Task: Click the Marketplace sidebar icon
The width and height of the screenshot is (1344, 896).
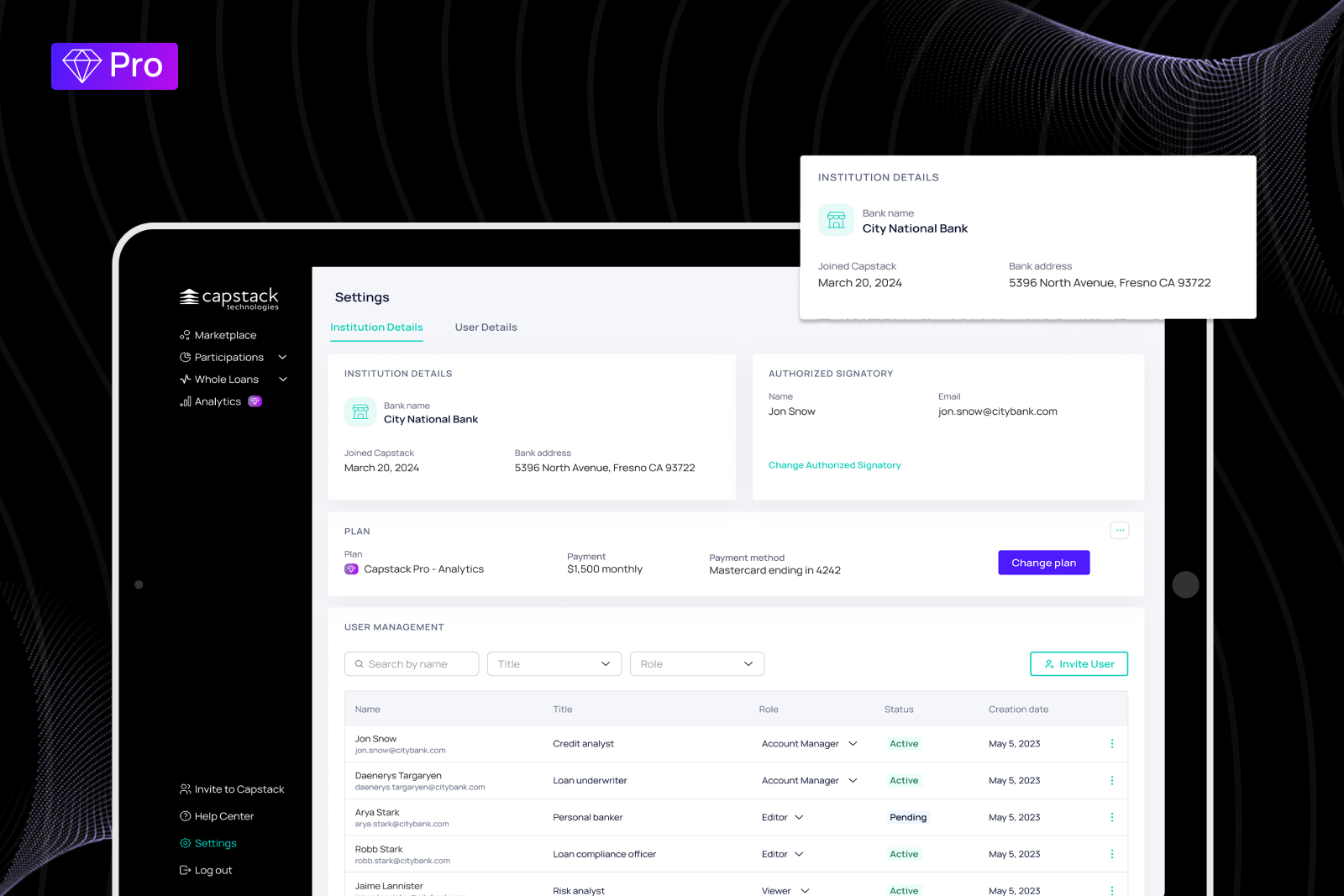Action: pos(185,335)
